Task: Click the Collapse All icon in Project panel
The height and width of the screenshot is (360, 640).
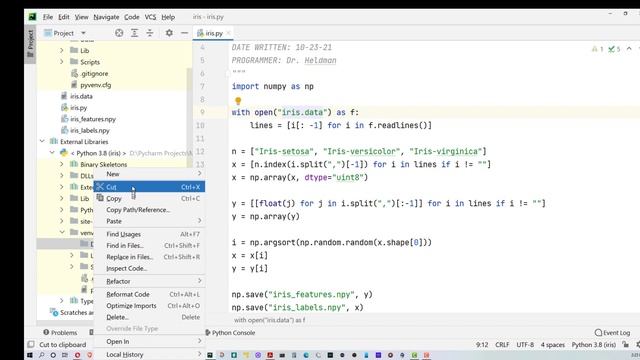Action: (150, 33)
